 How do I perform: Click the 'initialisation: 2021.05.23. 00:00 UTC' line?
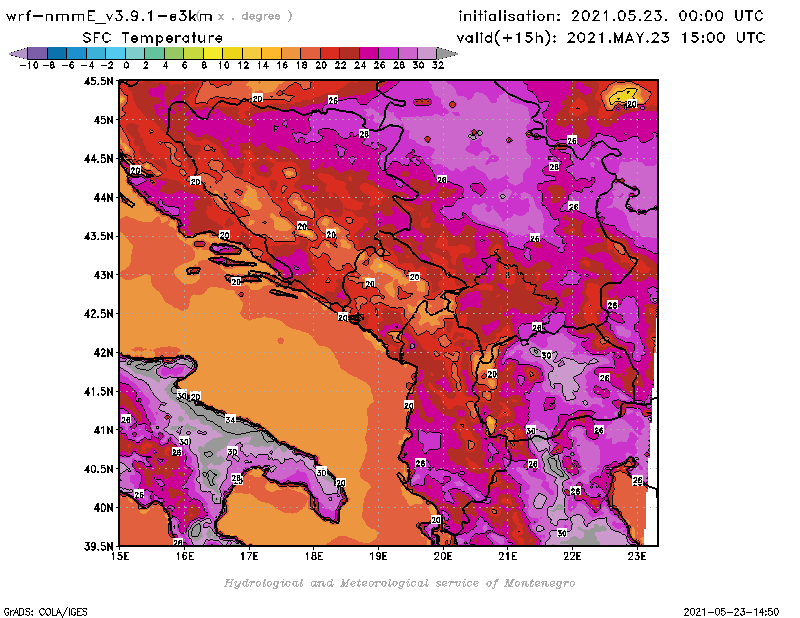611,16
